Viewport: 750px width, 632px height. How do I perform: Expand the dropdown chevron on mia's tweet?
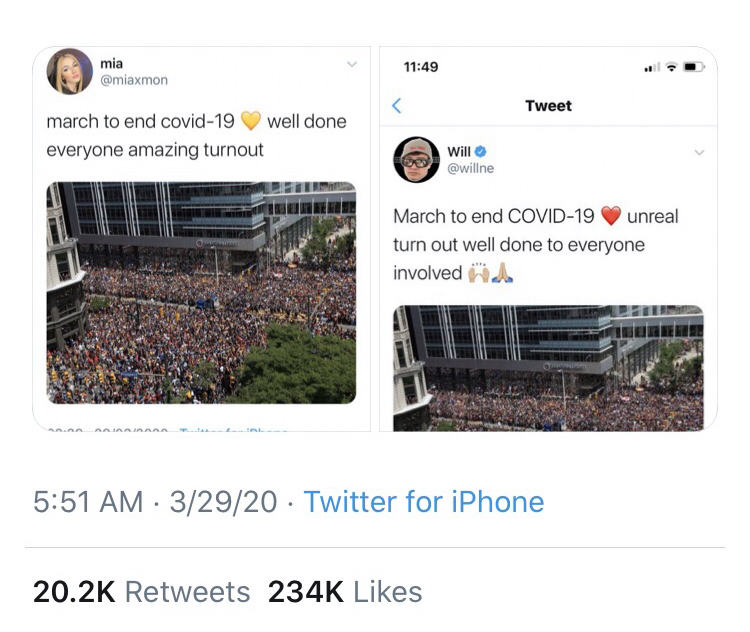coord(351,65)
